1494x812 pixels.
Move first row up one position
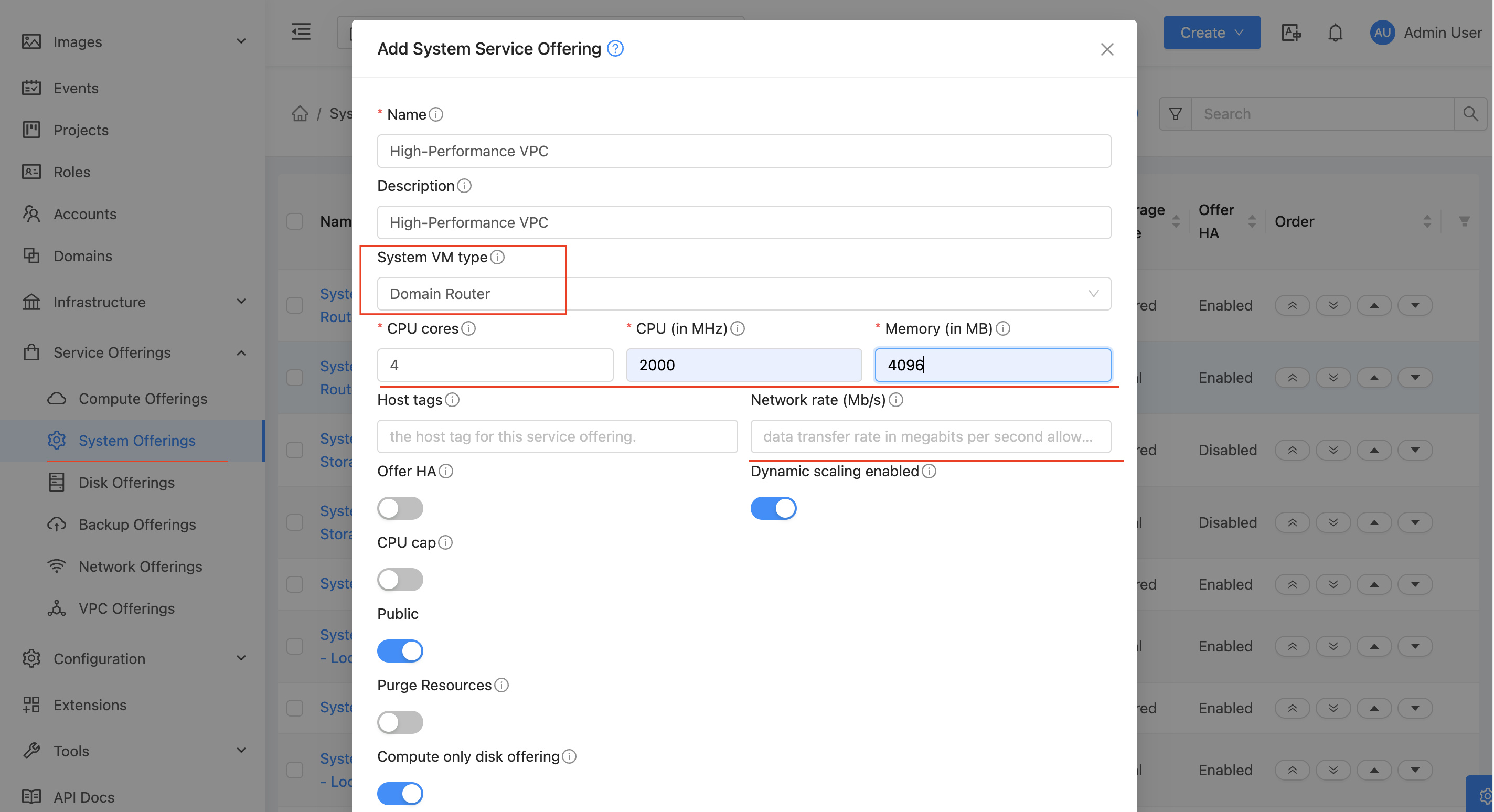click(x=1374, y=305)
